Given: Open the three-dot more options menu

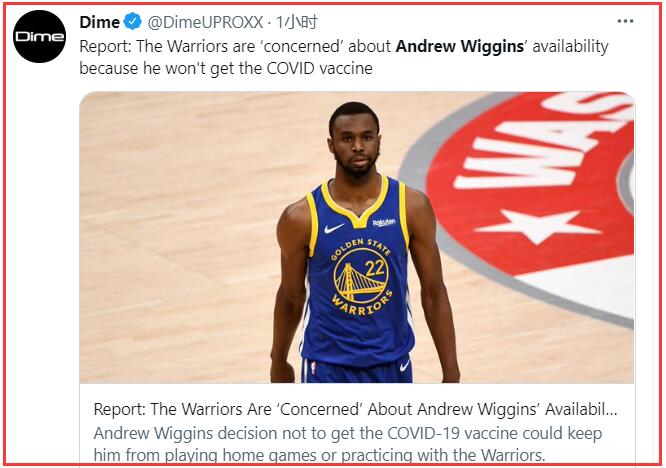Looking at the screenshot, I should (x=625, y=21).
